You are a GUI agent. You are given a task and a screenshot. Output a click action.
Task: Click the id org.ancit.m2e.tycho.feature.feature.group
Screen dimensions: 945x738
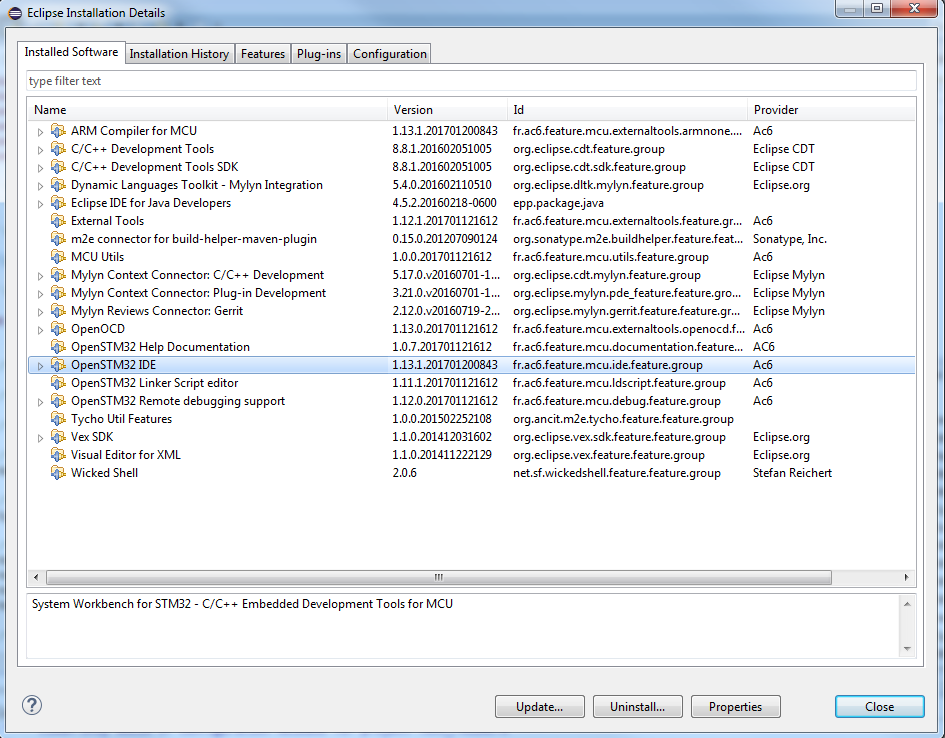click(623, 419)
